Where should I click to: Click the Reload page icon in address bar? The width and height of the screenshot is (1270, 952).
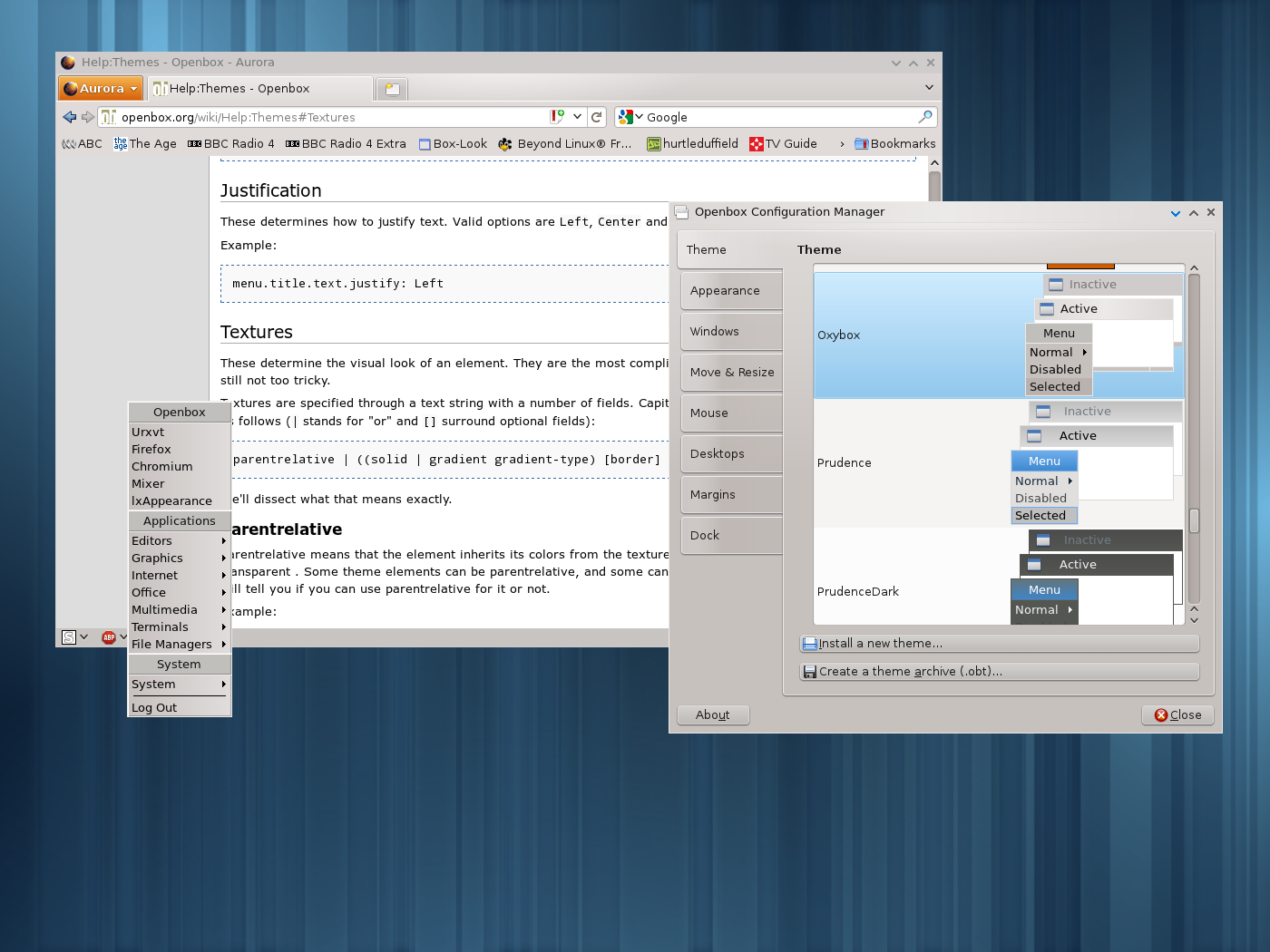597,117
